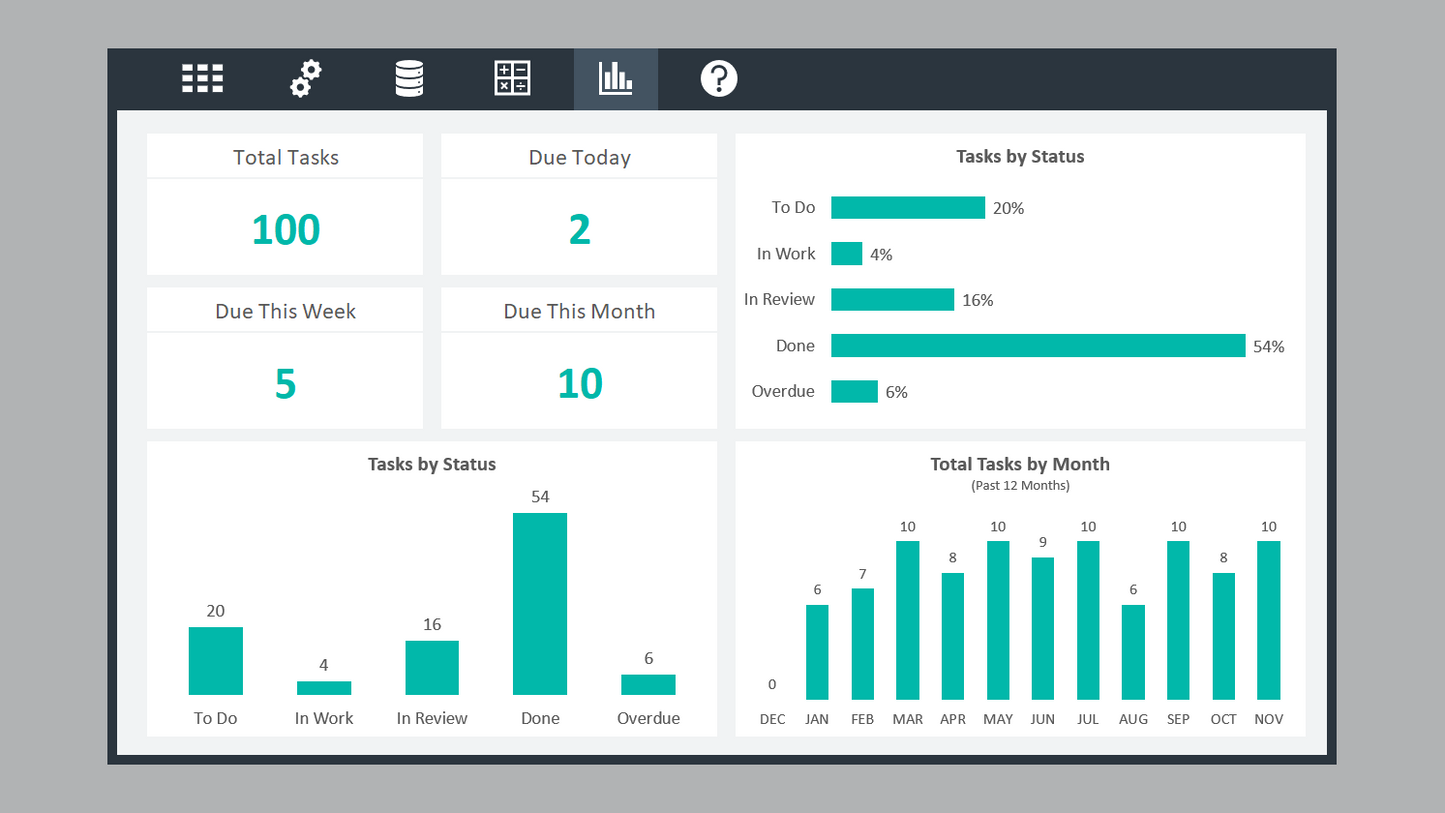Click the MAR column in monthly chart
This screenshot has height=813, width=1445.
908,620
